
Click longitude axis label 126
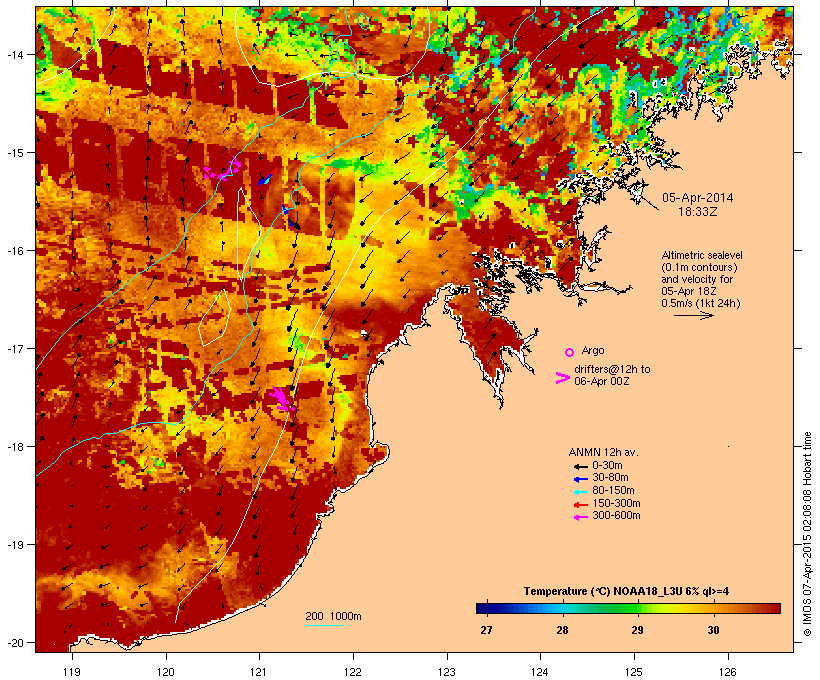pyautogui.click(x=727, y=672)
